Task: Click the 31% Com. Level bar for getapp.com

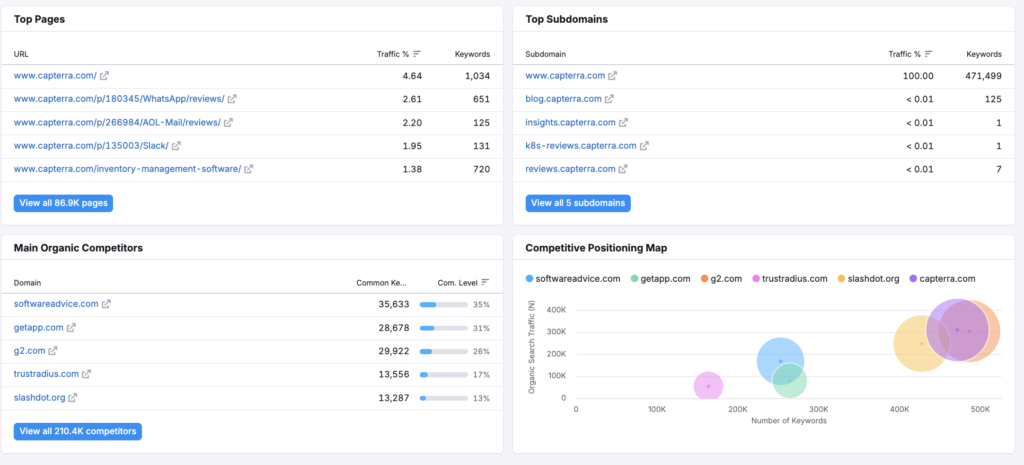Action: pyautogui.click(x=443, y=328)
